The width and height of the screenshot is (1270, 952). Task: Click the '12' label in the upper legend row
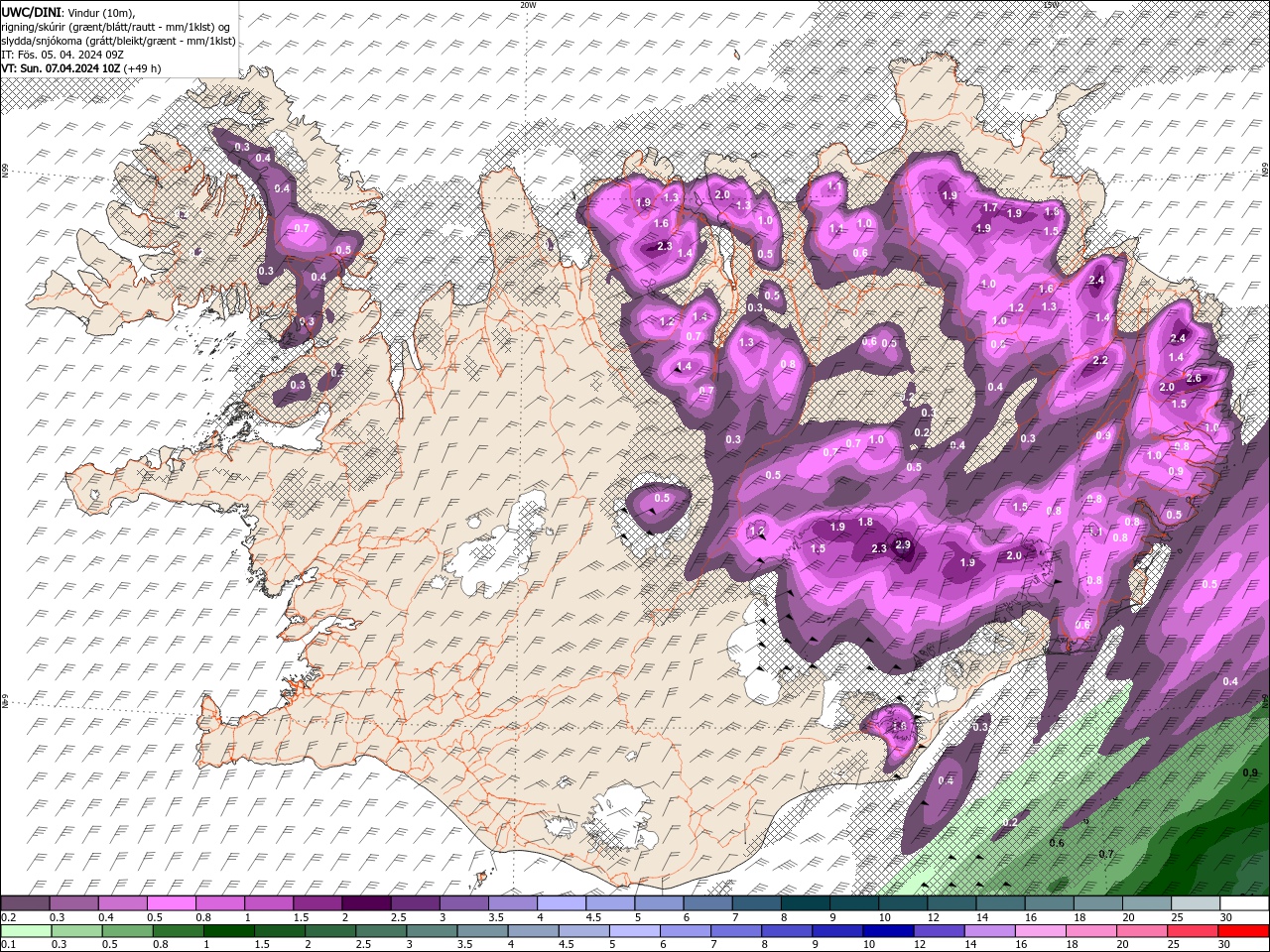click(x=935, y=918)
